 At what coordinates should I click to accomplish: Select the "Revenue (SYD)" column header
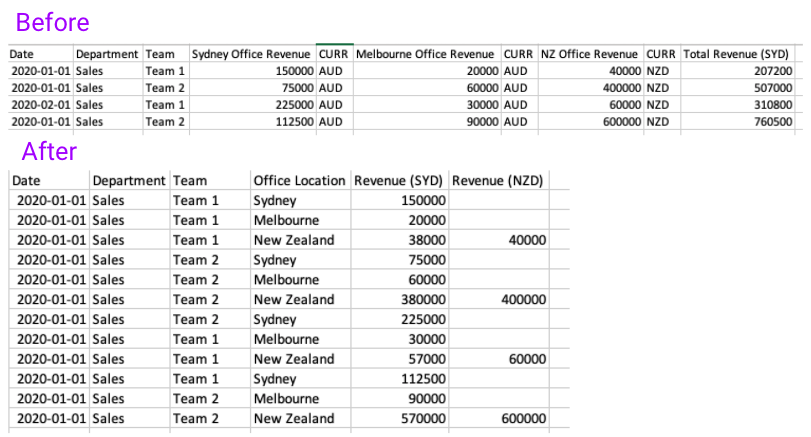tap(399, 181)
